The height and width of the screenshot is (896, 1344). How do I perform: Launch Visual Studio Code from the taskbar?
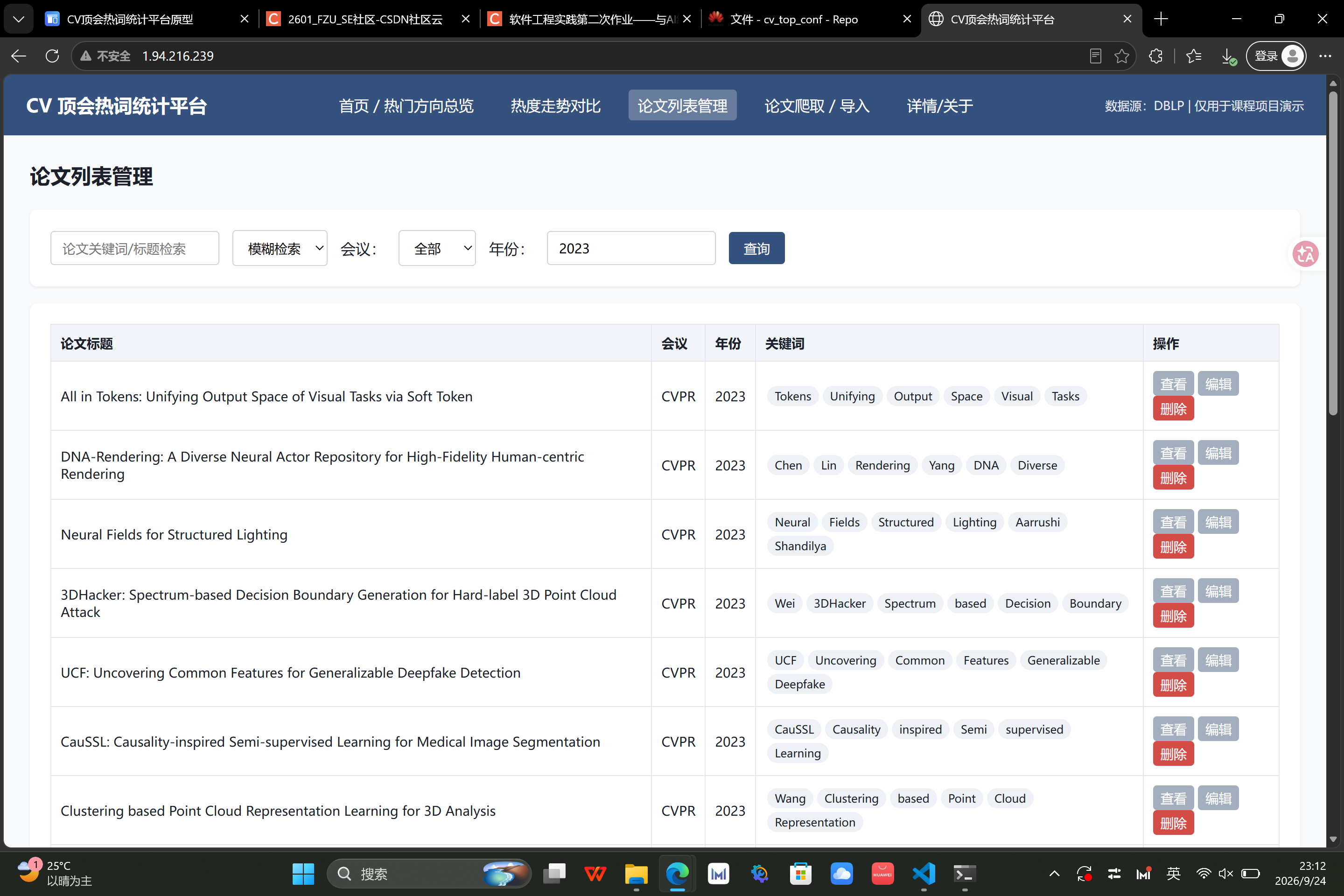(x=924, y=873)
